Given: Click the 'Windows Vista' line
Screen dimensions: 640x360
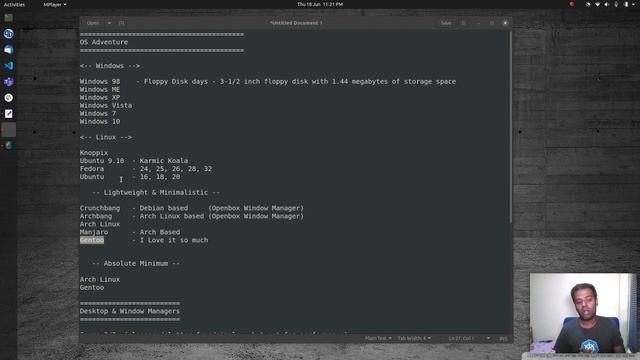Looking at the screenshot, I should [106, 105].
